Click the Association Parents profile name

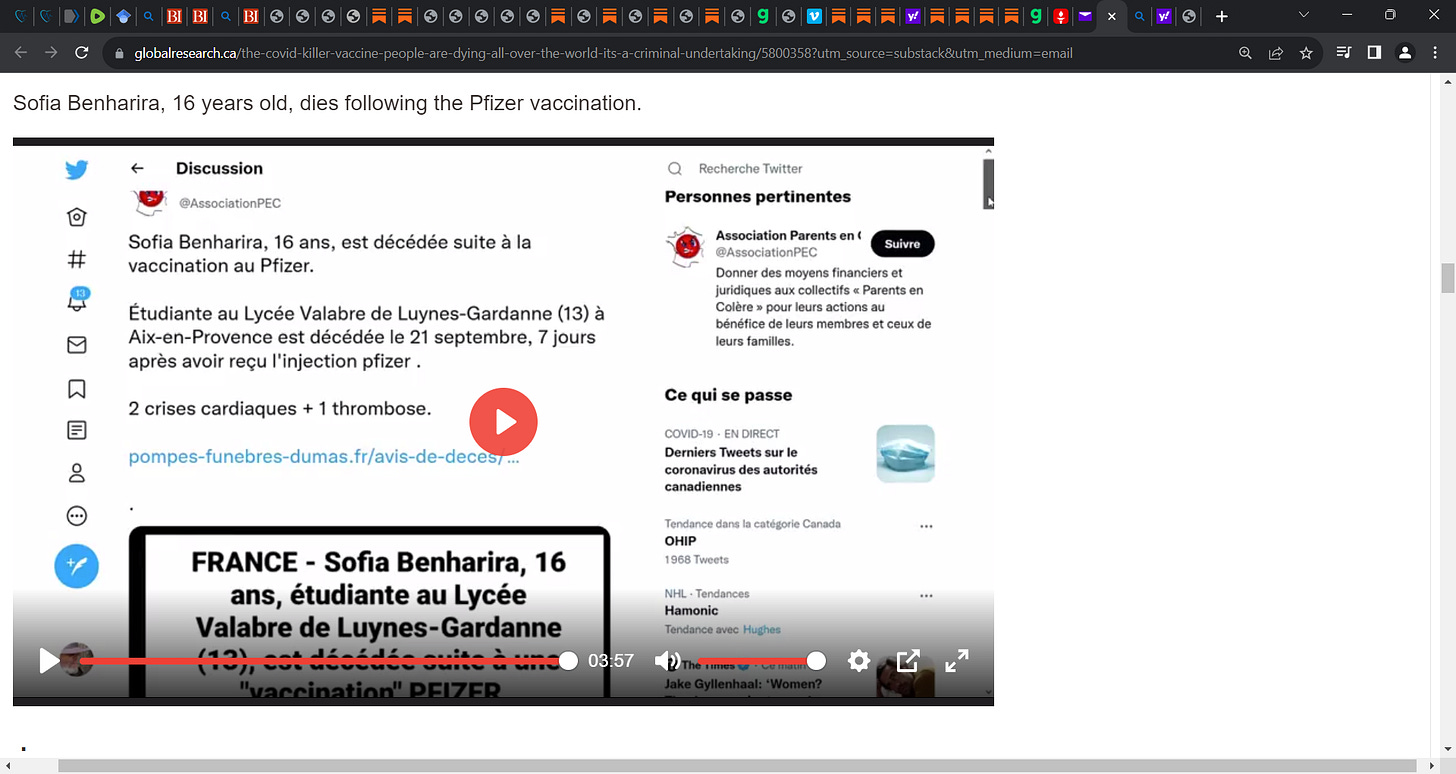(x=786, y=236)
